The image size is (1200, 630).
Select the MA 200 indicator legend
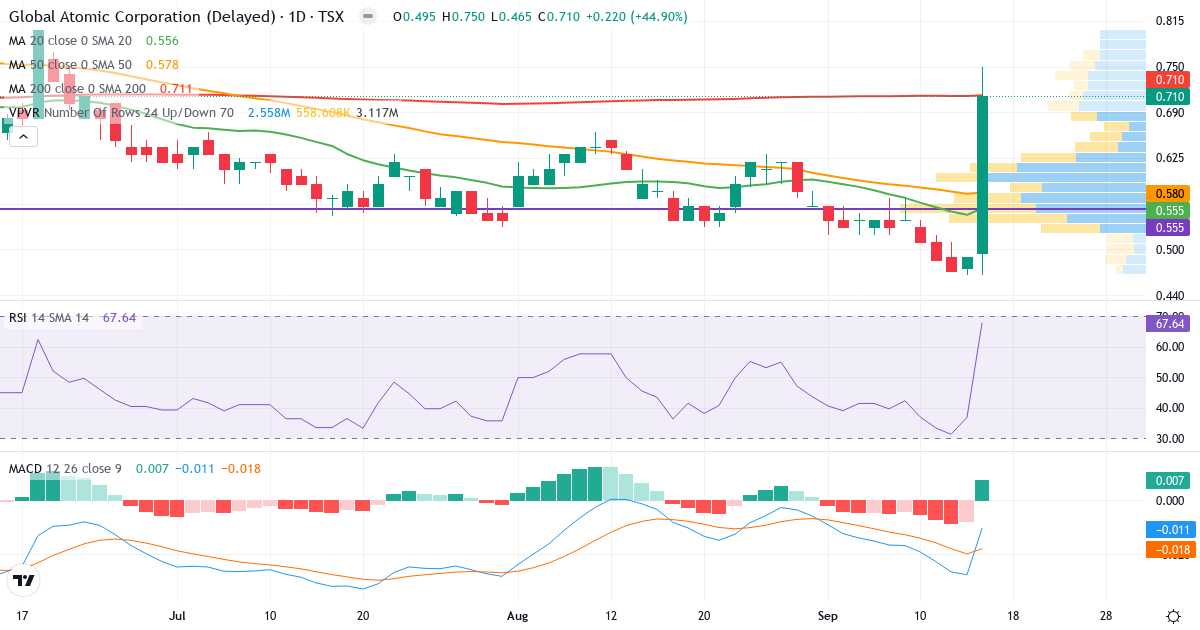[77, 89]
